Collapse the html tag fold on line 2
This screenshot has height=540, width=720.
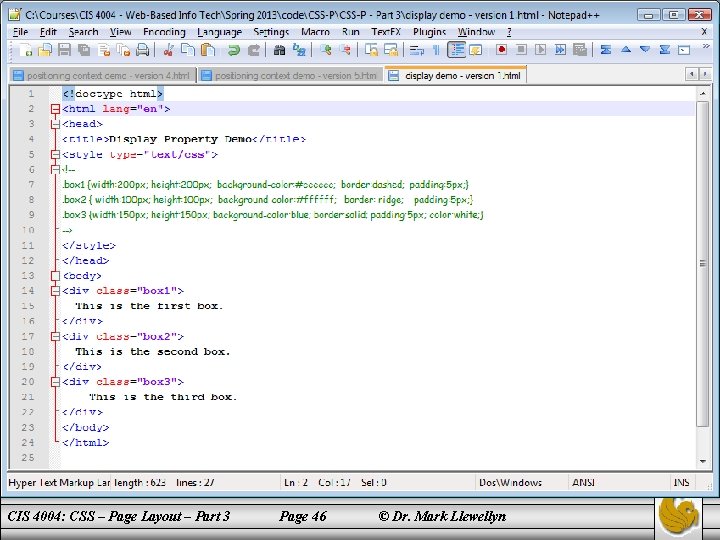[55, 108]
